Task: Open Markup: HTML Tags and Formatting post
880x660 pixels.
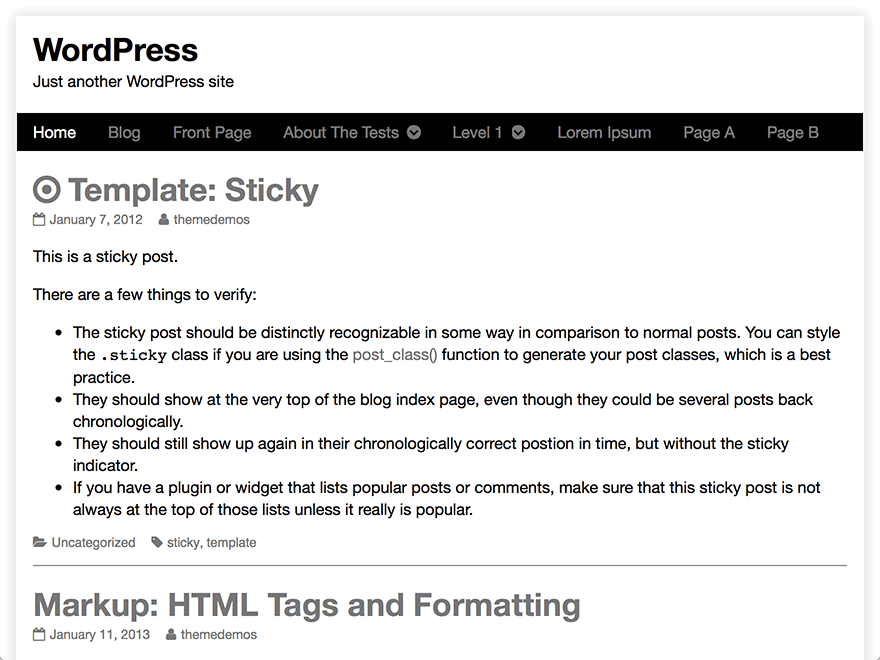Action: pyautogui.click(x=306, y=605)
